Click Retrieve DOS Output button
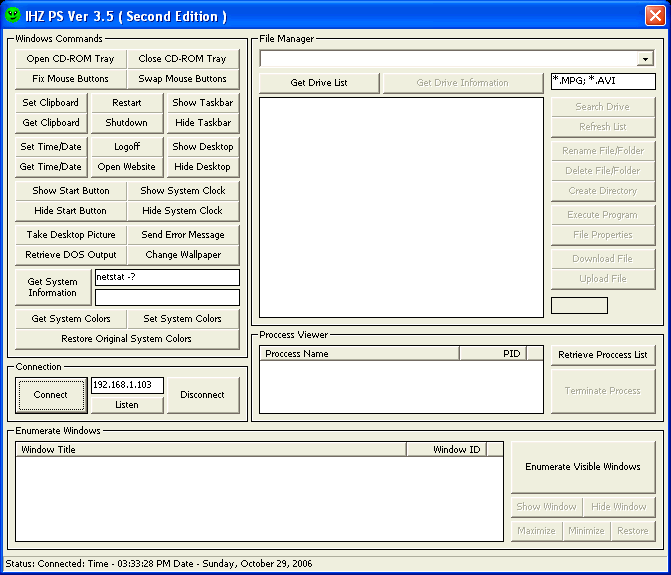 click(70, 255)
